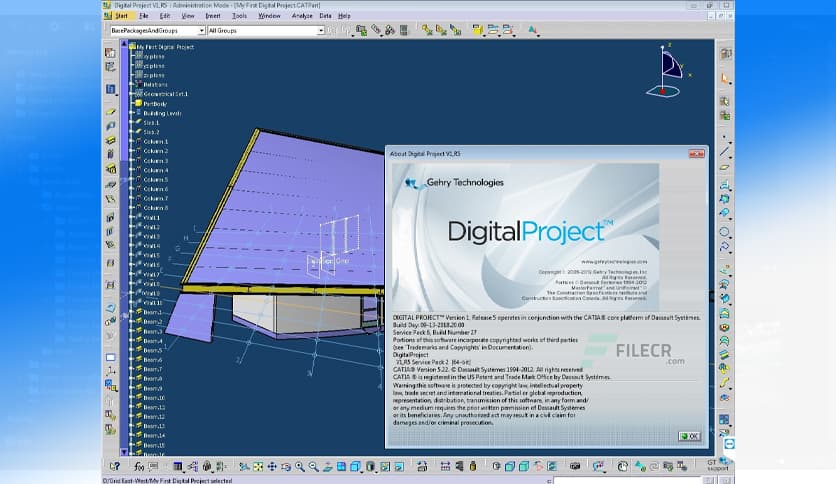Open the Window menu
This screenshot has width=836, height=484.
tap(269, 16)
